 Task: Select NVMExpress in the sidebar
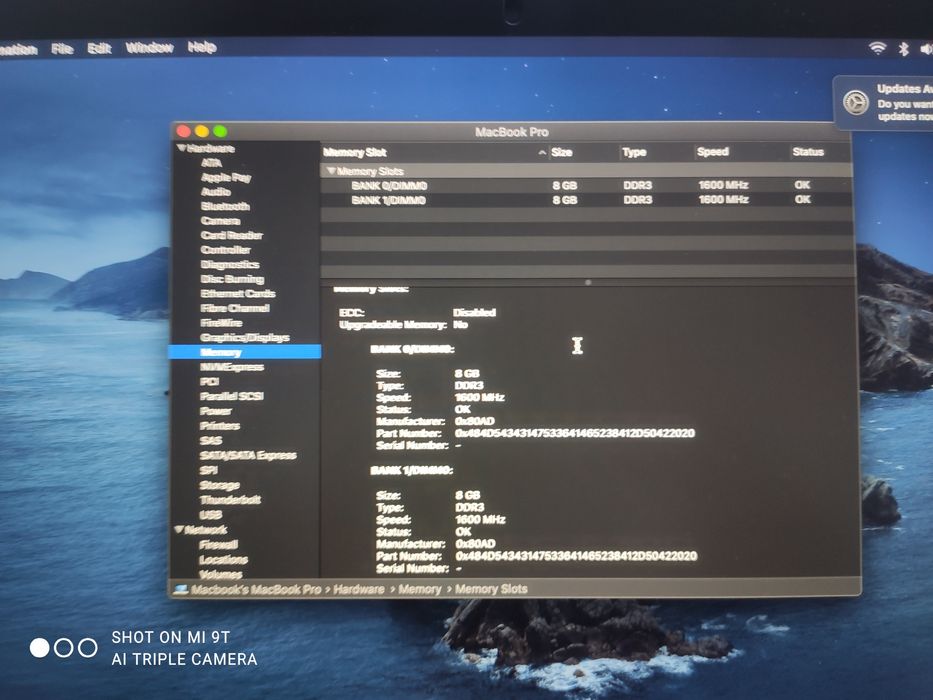point(232,367)
